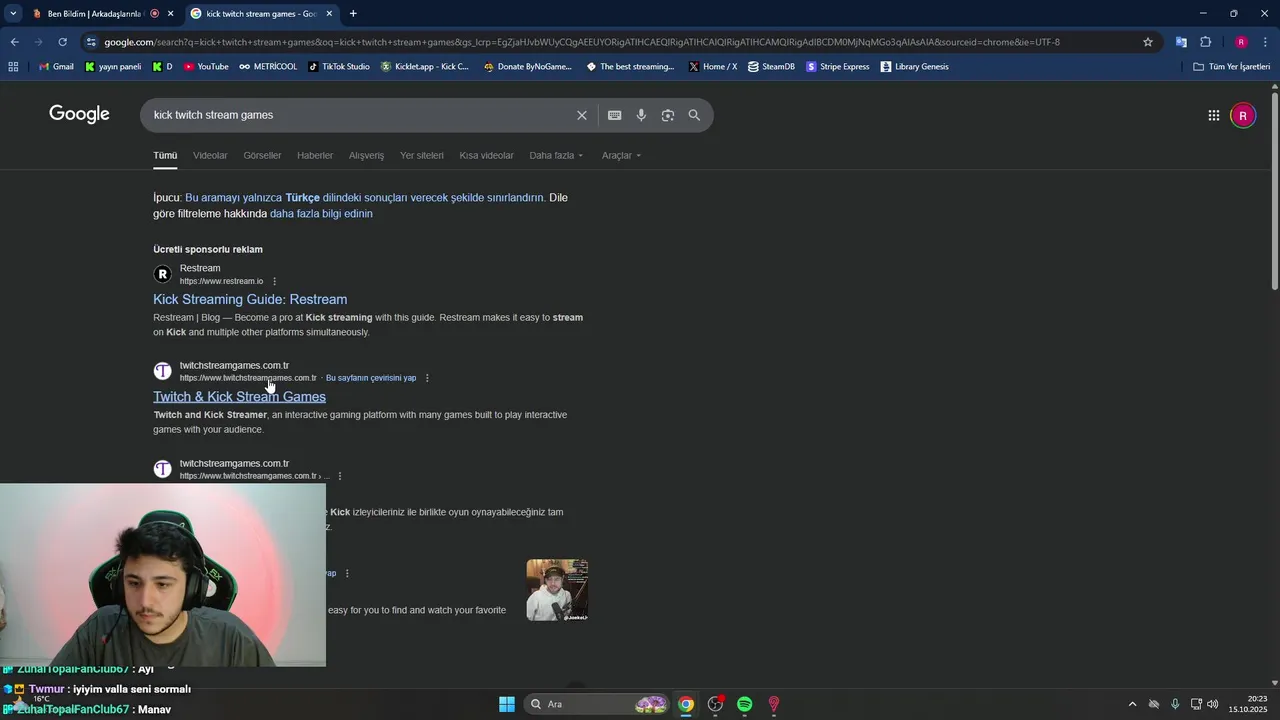Open daha fazla bilgi edinin link
This screenshot has width=1280, height=720.
click(x=321, y=214)
